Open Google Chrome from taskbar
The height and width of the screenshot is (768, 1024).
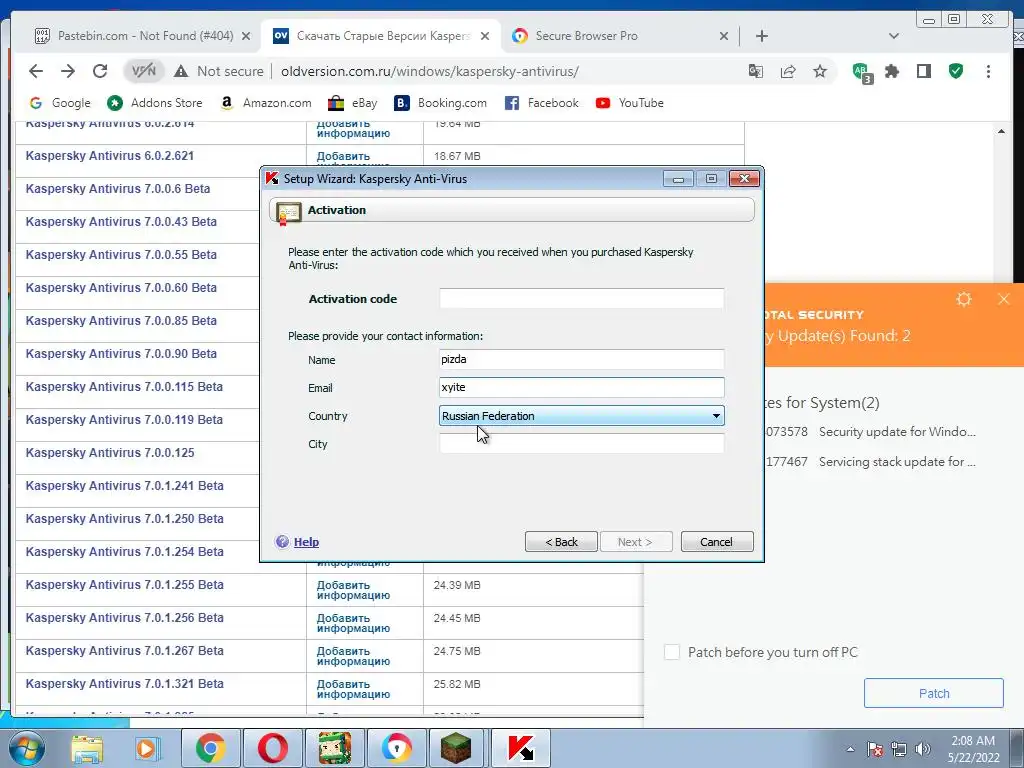pos(210,748)
